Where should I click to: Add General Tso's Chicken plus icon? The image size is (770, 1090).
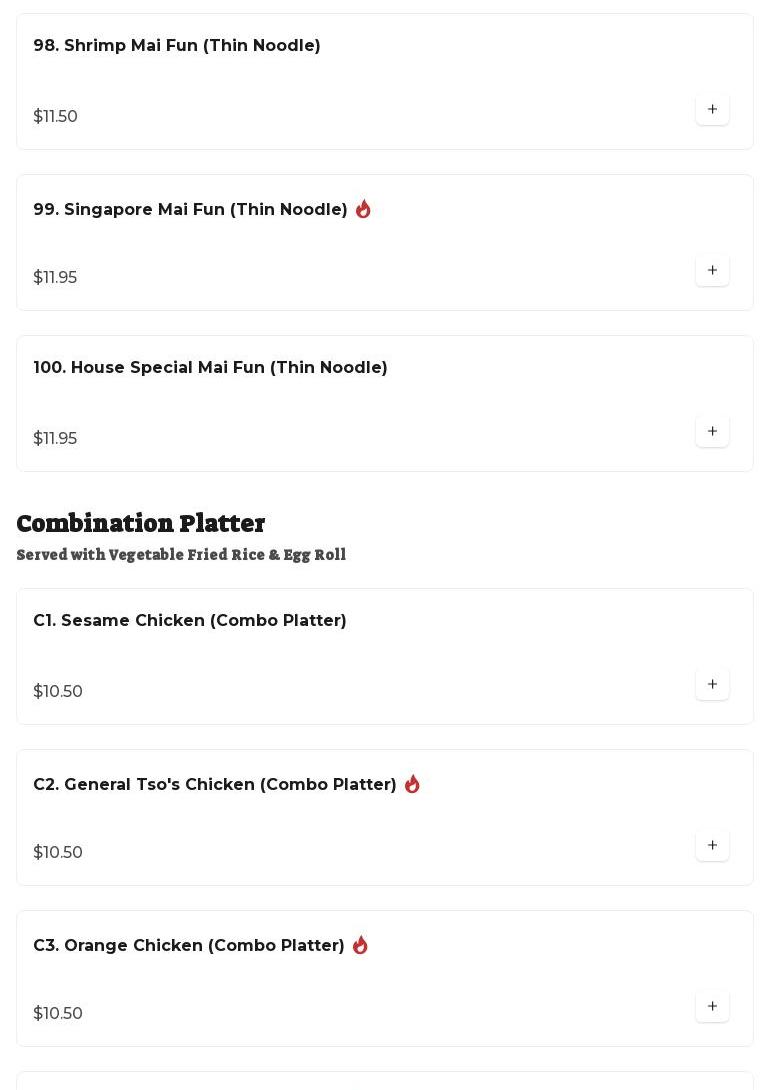(712, 845)
